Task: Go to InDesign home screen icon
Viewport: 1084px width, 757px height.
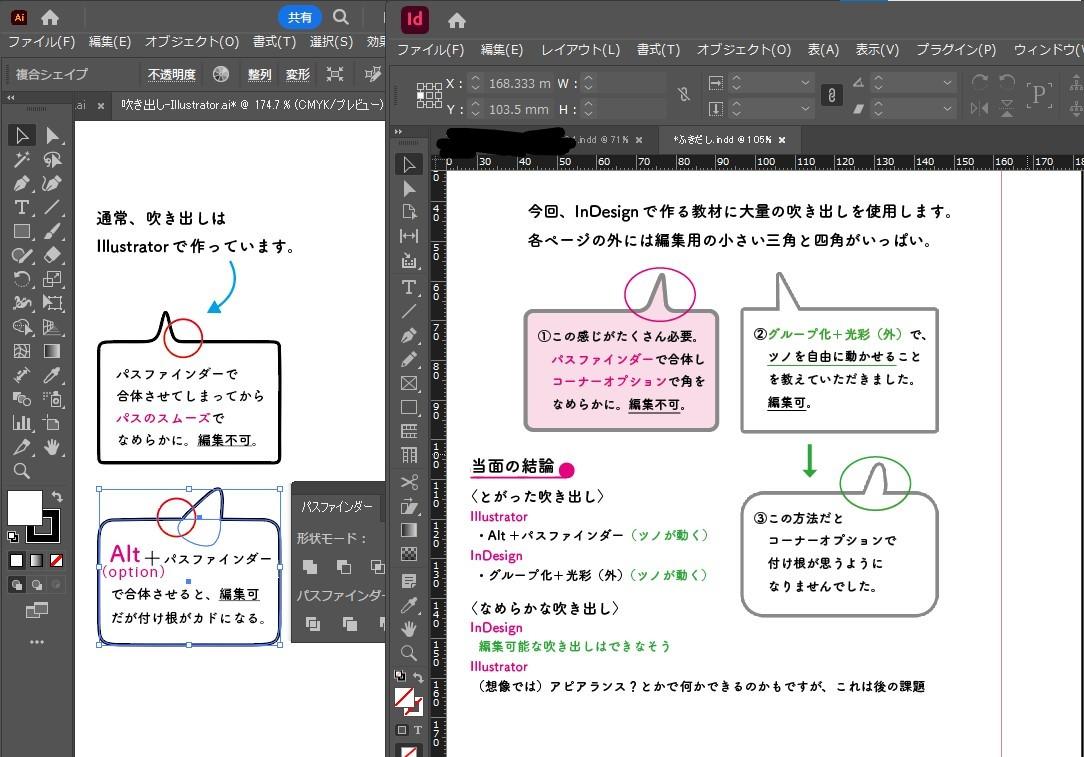Action: tap(456, 21)
